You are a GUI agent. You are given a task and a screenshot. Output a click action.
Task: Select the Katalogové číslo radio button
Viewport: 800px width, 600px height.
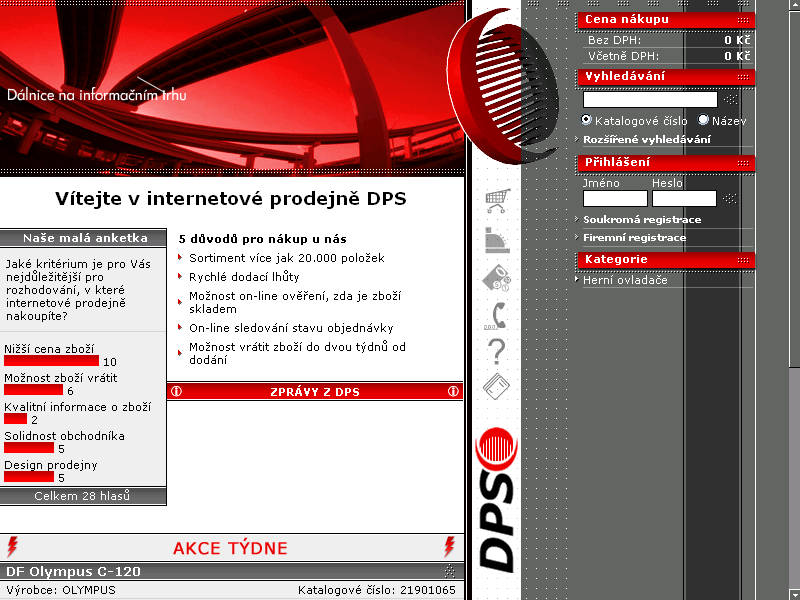click(x=586, y=120)
